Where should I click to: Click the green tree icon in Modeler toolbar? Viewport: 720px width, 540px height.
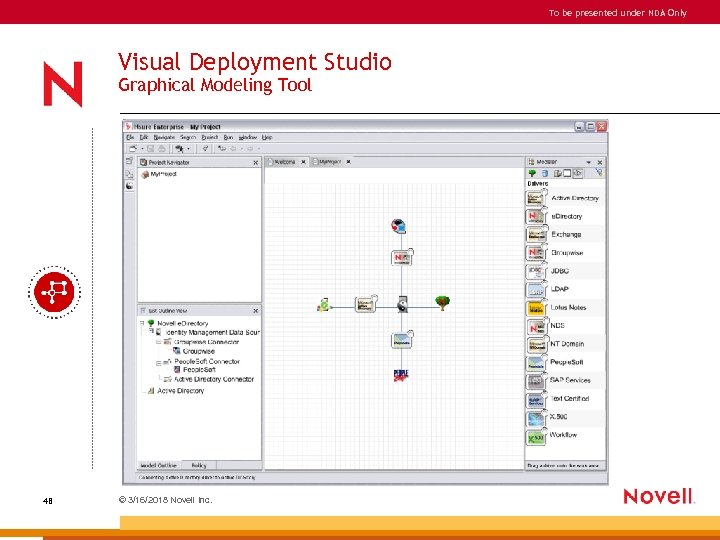pyautogui.click(x=532, y=173)
